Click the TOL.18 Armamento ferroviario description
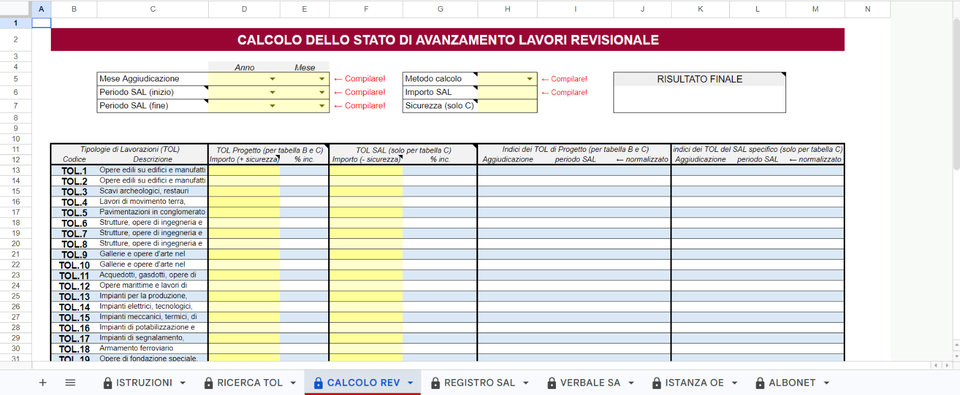Screen dimensions: 960x395 tap(152, 348)
